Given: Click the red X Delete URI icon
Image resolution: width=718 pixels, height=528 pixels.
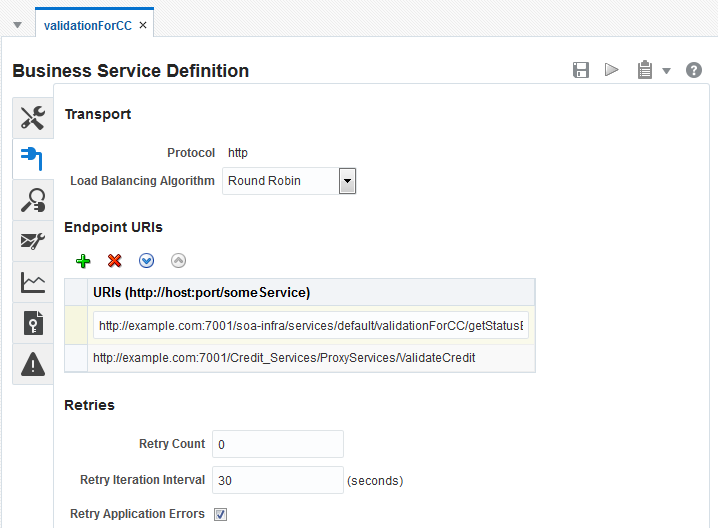Looking at the screenshot, I should tap(115, 261).
